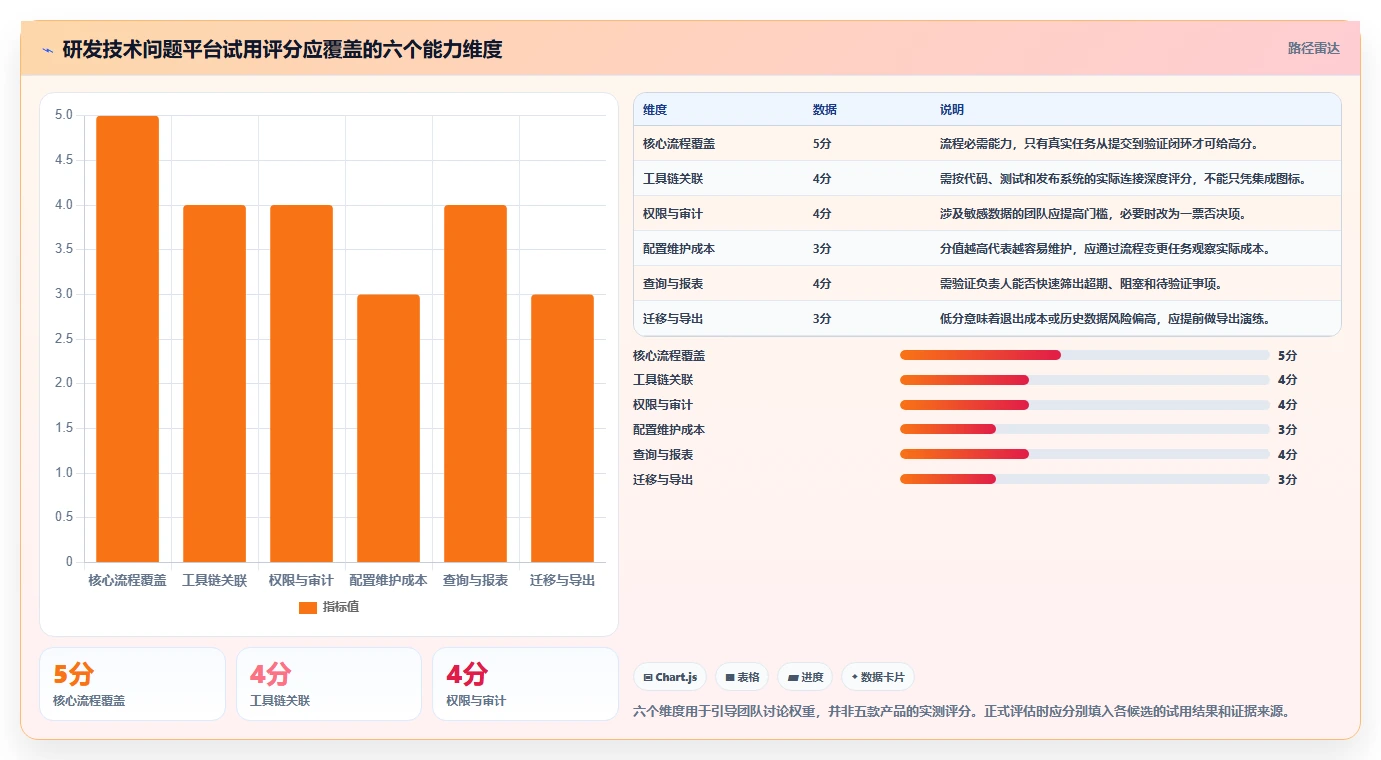
Task: Open the 4分 权限与审计 card
Action: (525, 684)
